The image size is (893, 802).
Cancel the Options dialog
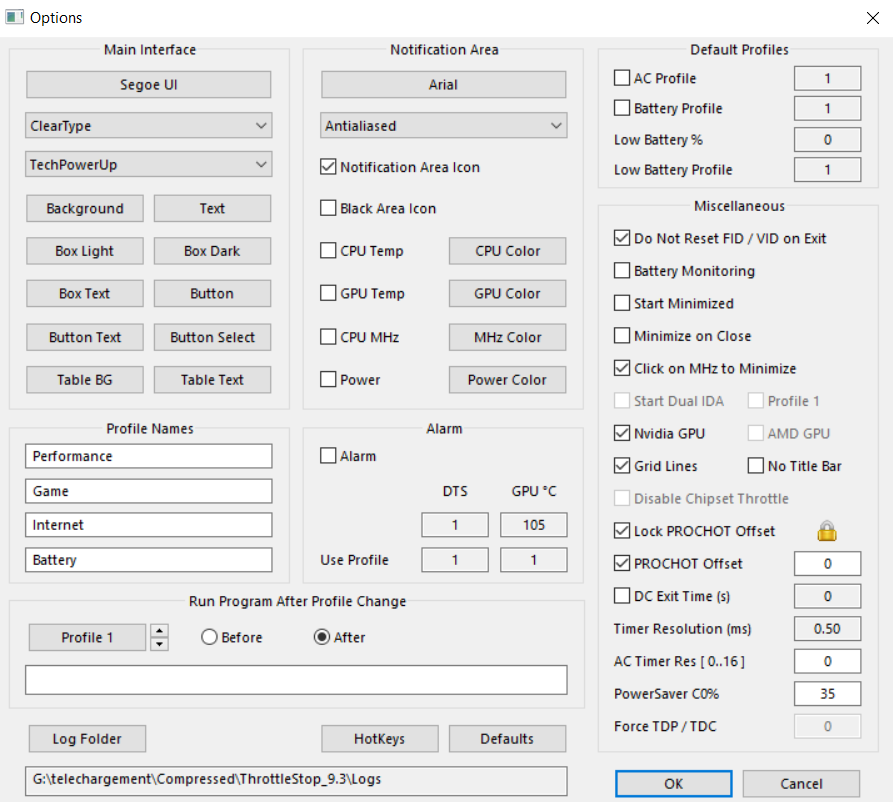[801, 784]
